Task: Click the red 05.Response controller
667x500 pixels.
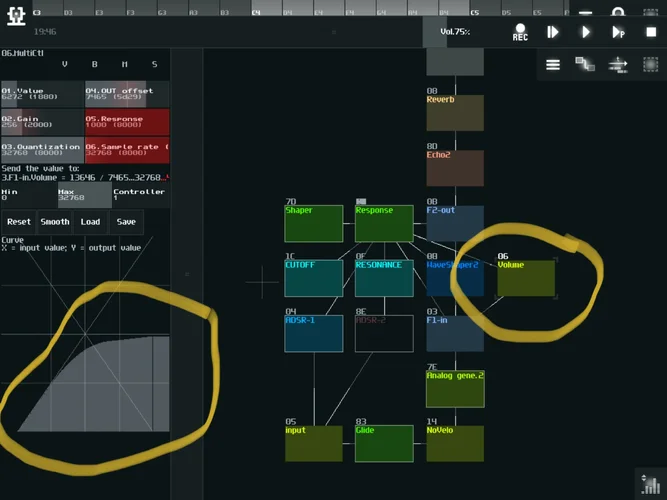Action: click(x=127, y=122)
